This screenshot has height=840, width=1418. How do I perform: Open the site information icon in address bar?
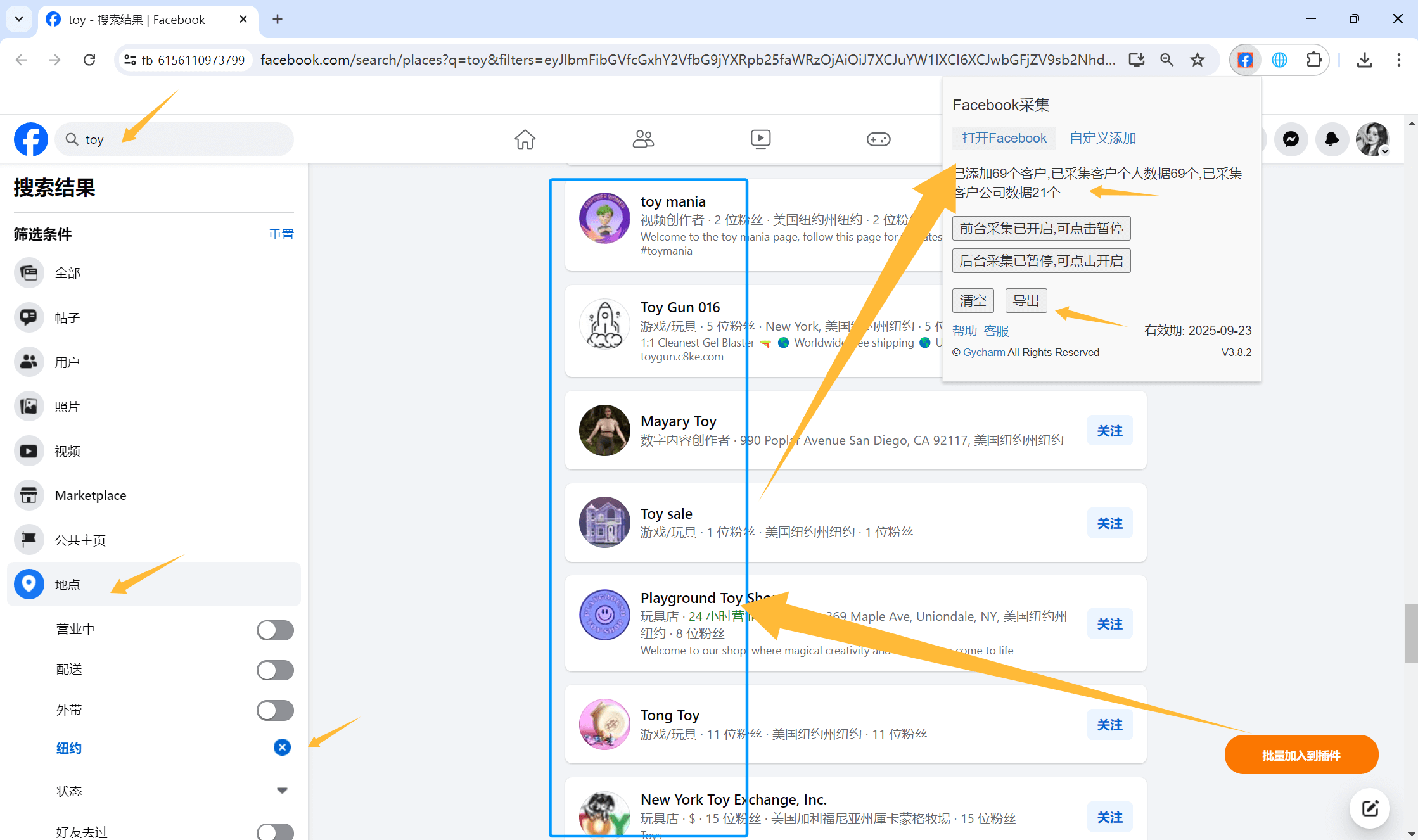coord(130,60)
